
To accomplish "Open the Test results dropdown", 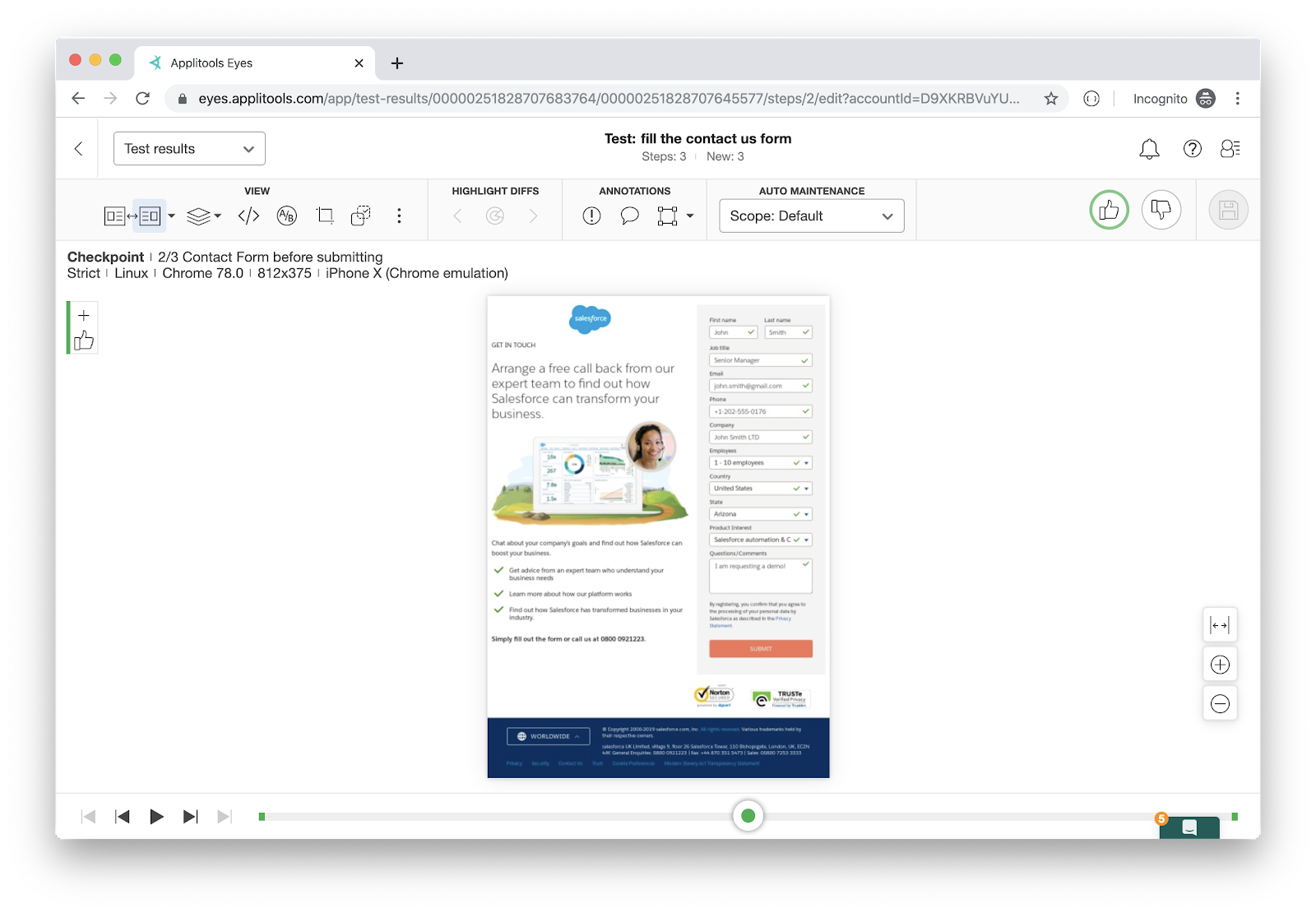I will (189, 149).
